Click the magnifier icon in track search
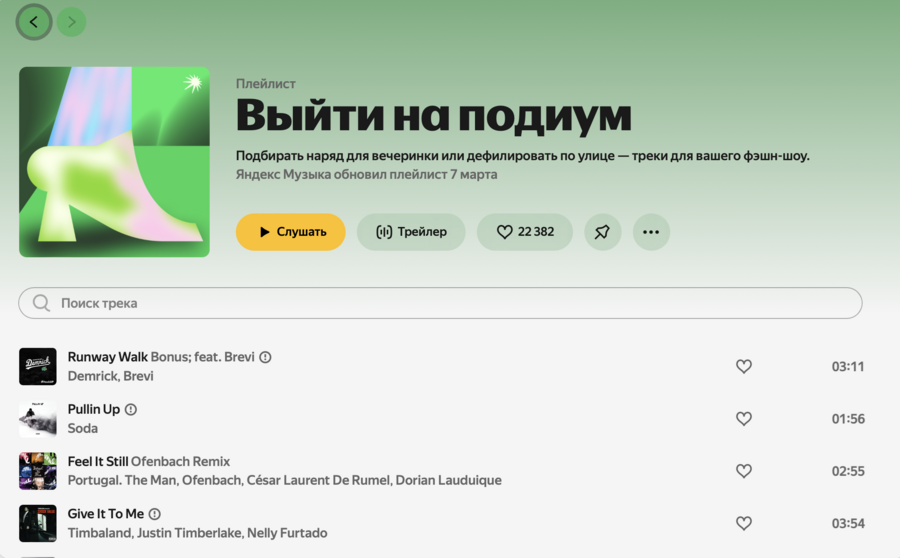The width and height of the screenshot is (900, 558). click(x=41, y=303)
